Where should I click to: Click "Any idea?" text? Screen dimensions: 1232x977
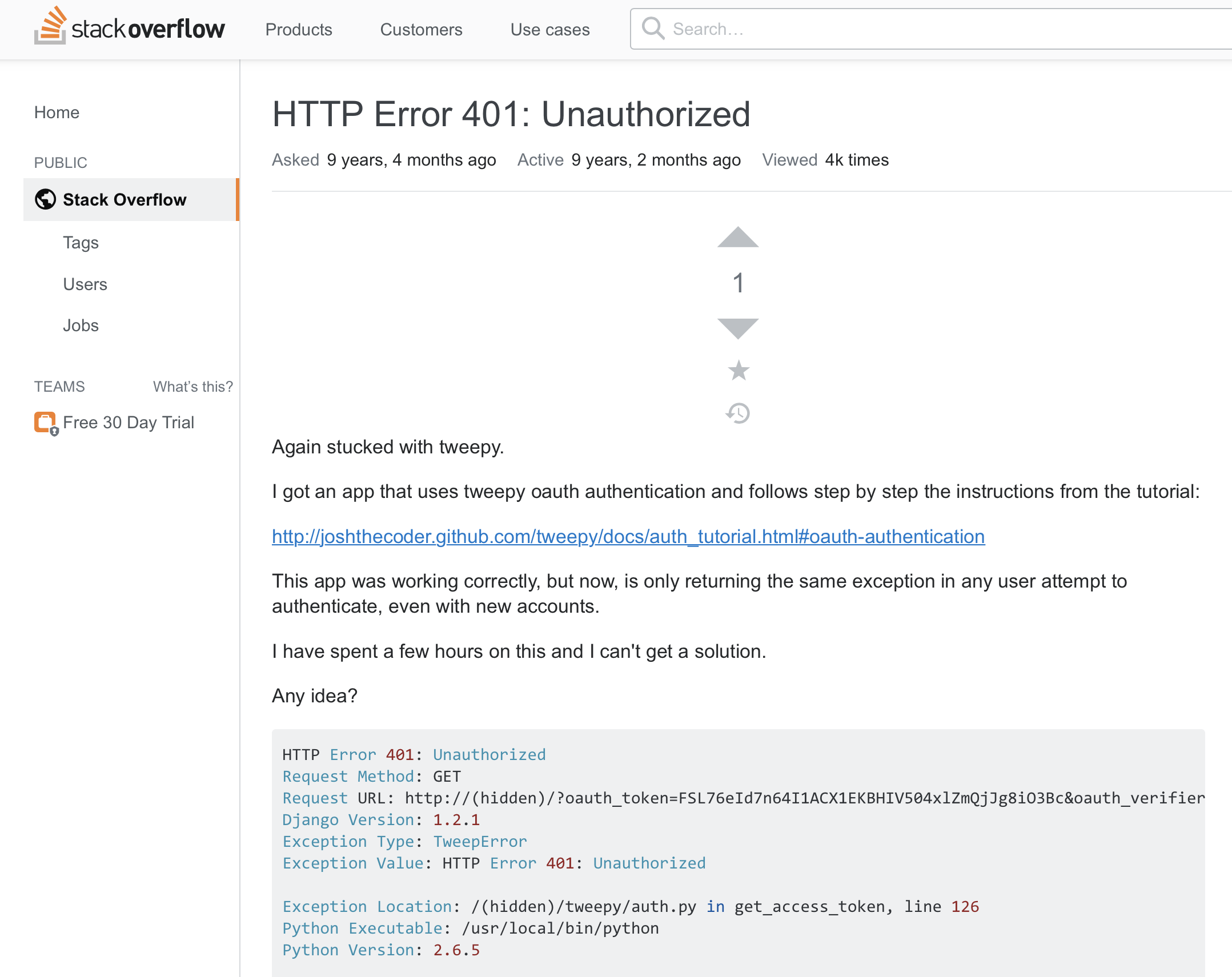pos(314,695)
